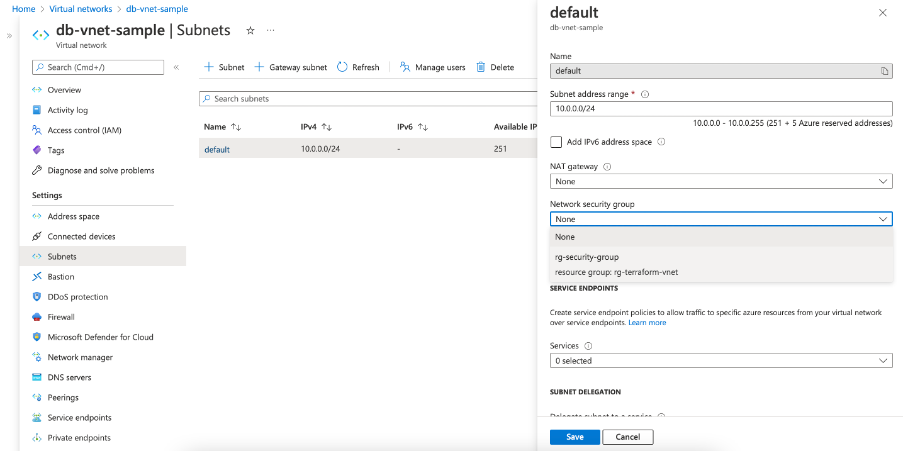Click the 10.0.0.0/24 table cell
The width and height of the screenshot is (904, 452).
coord(321,149)
